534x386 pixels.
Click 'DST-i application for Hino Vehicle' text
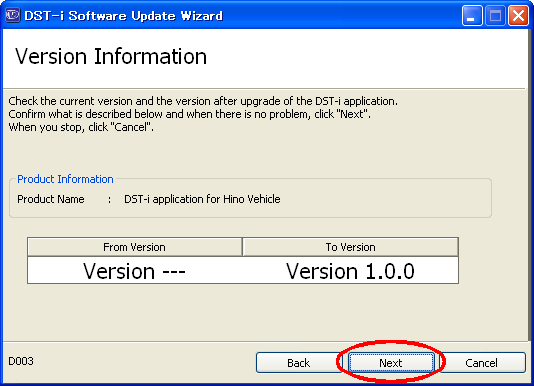click(x=202, y=199)
